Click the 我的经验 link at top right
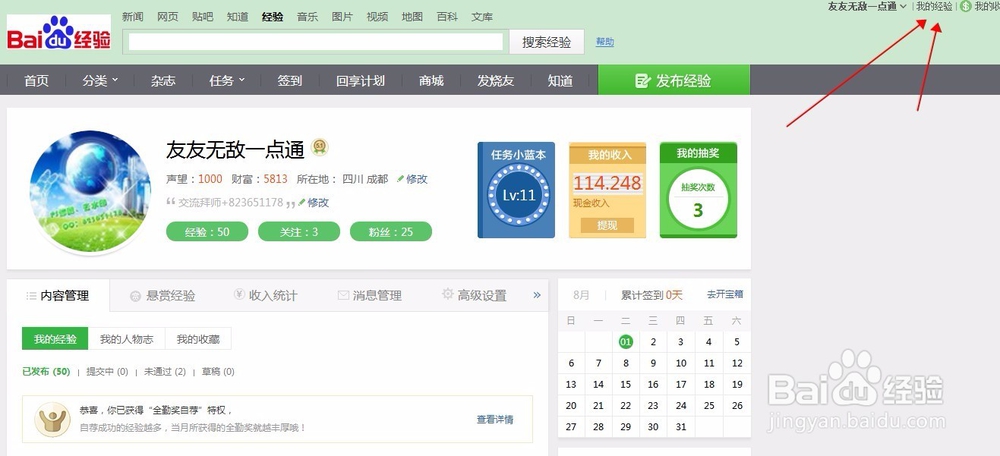The image size is (1000, 456). click(934, 6)
